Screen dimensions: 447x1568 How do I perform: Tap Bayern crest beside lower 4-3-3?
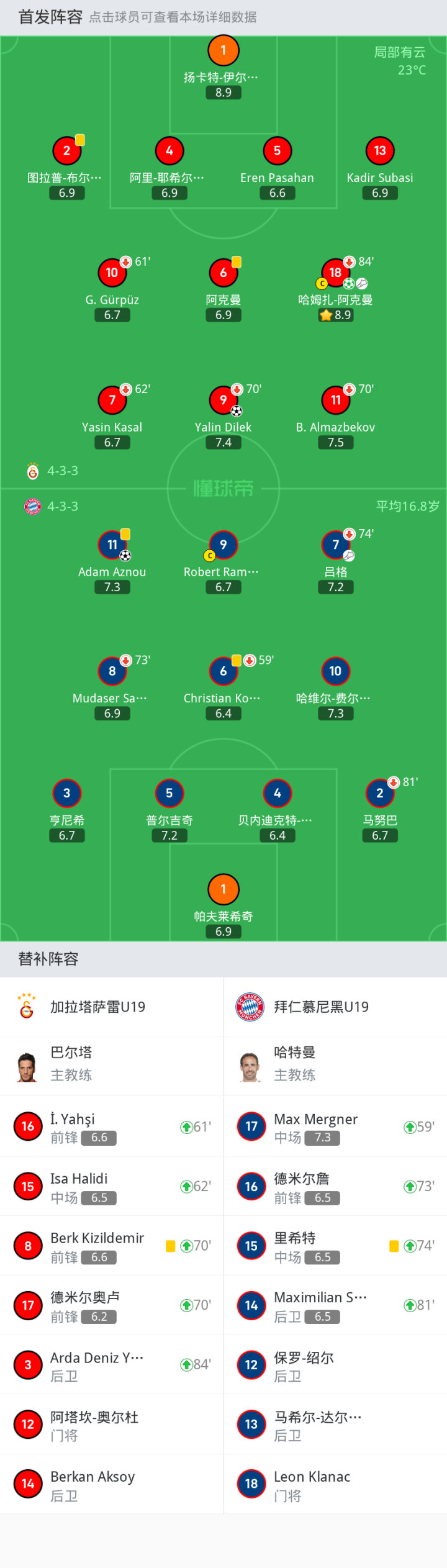coord(33,506)
